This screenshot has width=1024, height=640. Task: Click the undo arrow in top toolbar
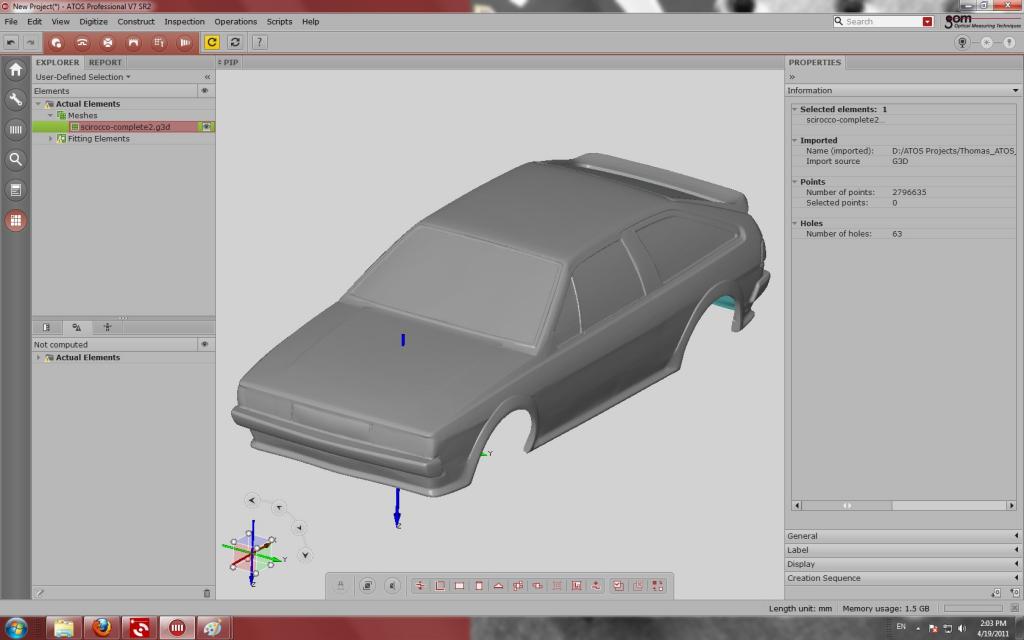(11, 42)
